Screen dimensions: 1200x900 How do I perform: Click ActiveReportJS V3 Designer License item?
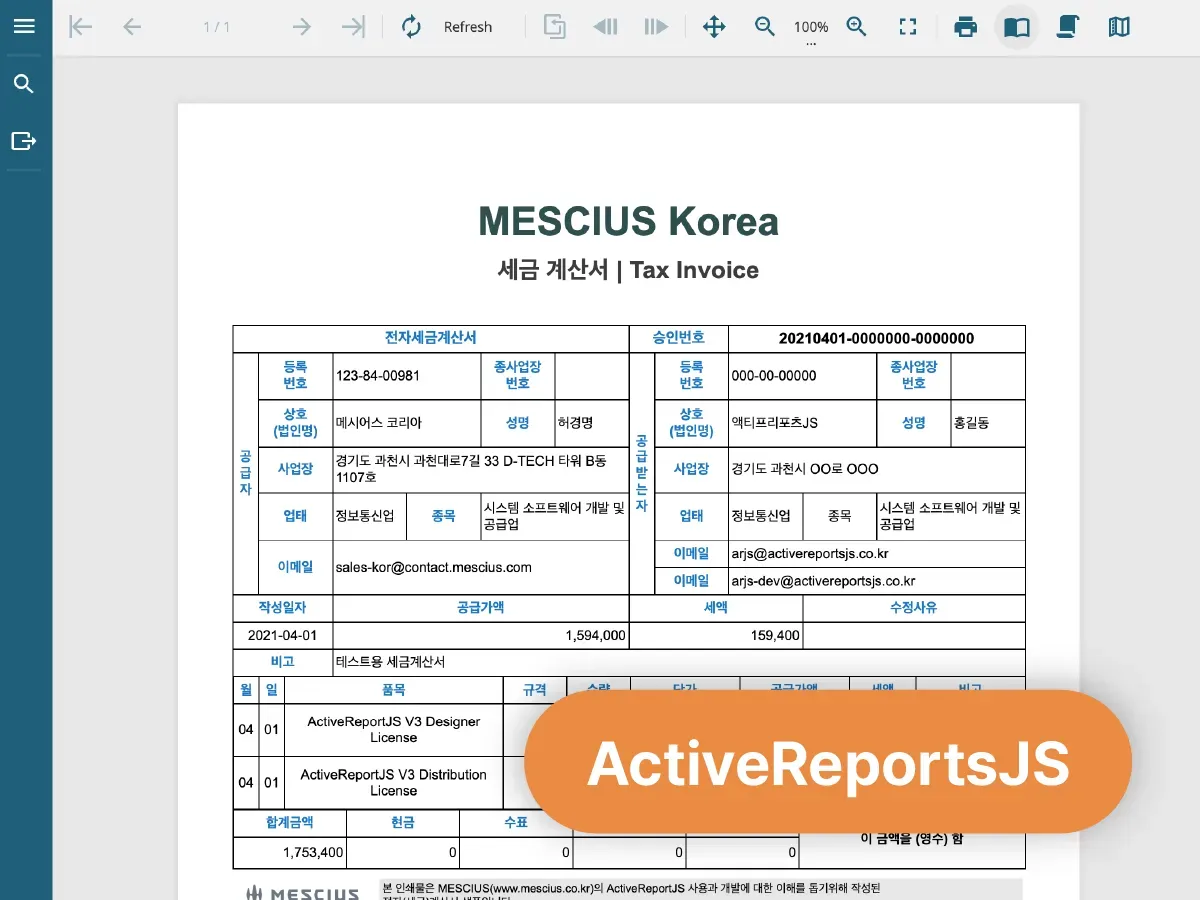coord(394,729)
